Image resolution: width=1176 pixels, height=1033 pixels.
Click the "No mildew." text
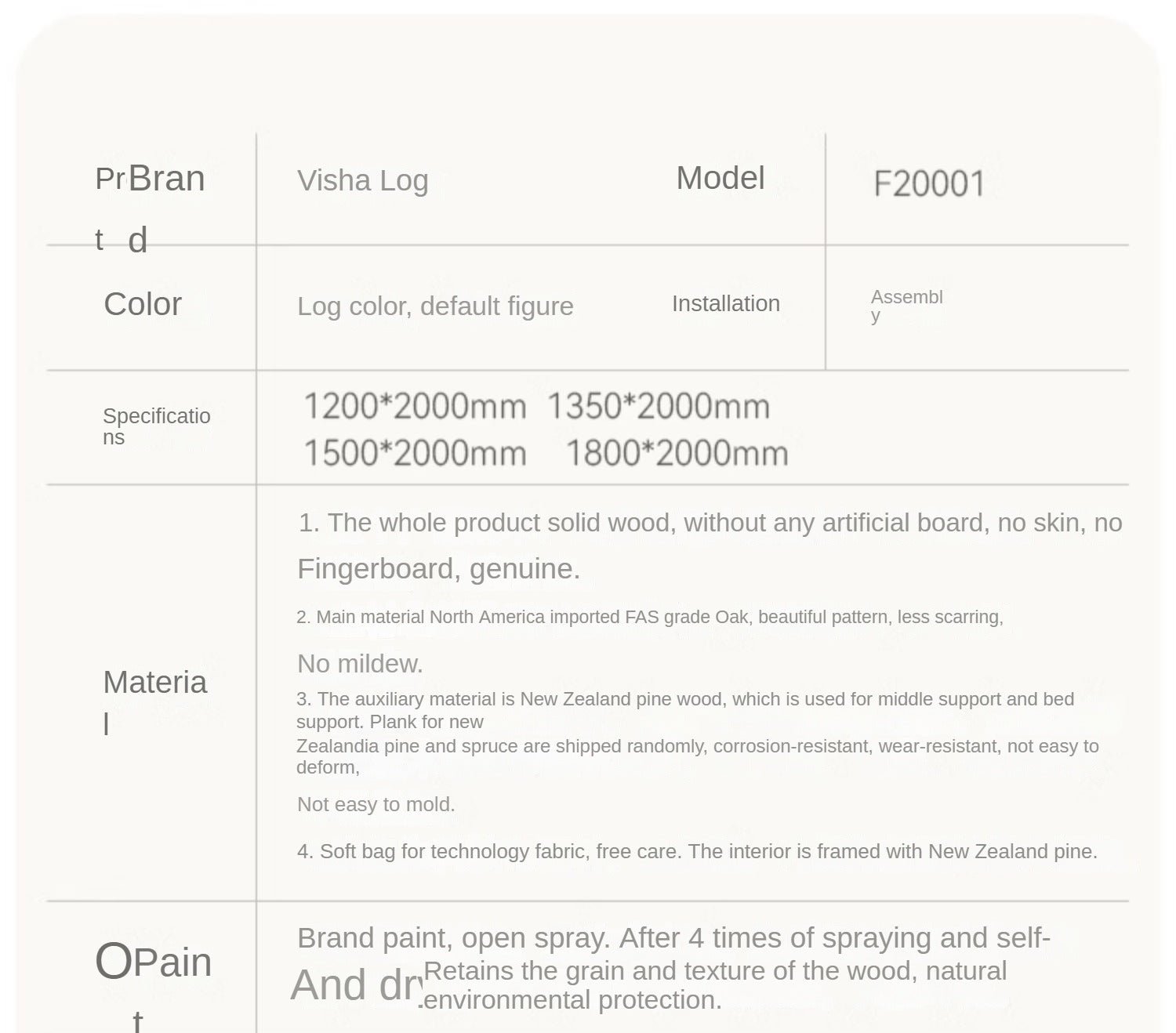coord(360,664)
